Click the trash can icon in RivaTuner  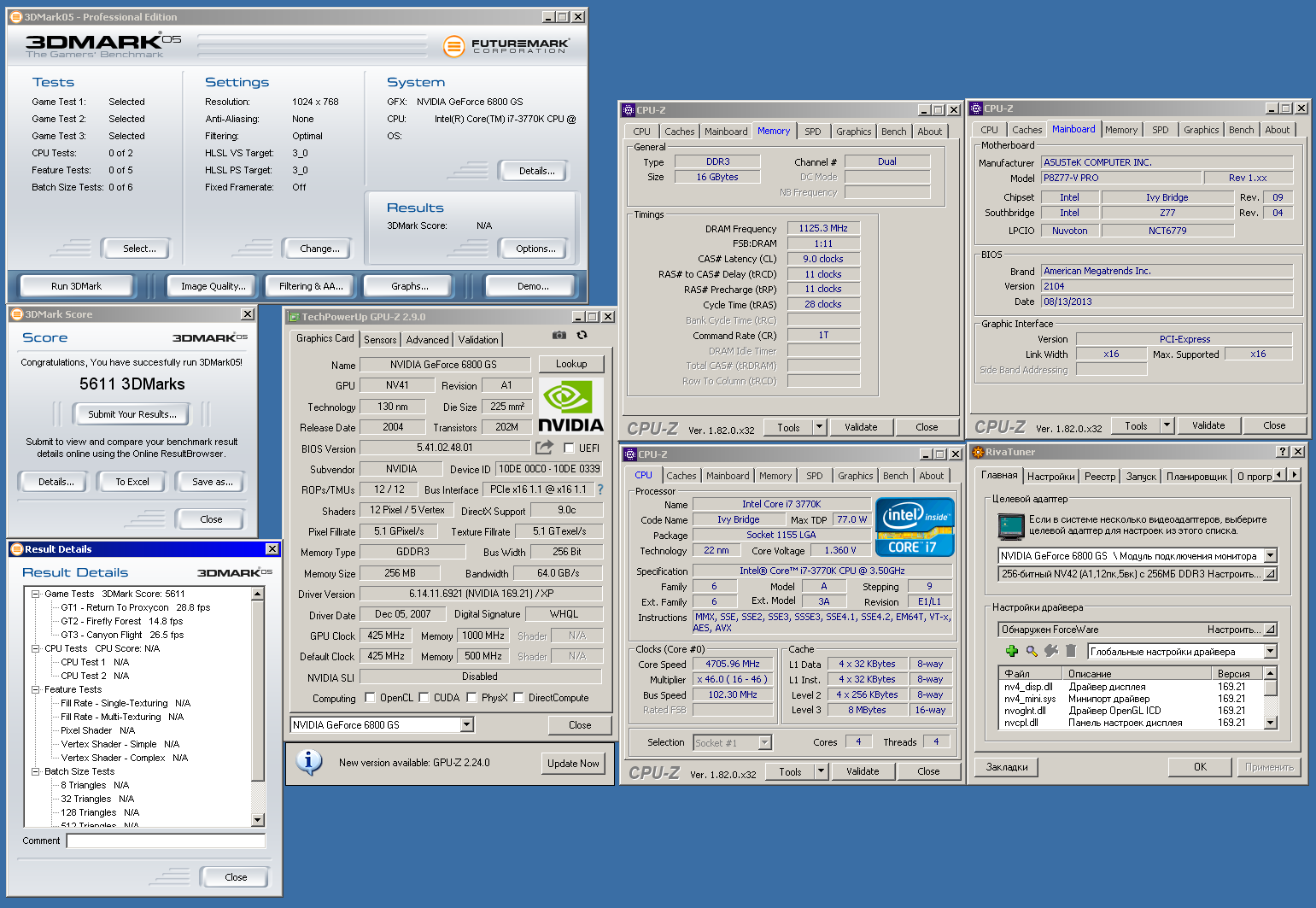click(x=1071, y=651)
